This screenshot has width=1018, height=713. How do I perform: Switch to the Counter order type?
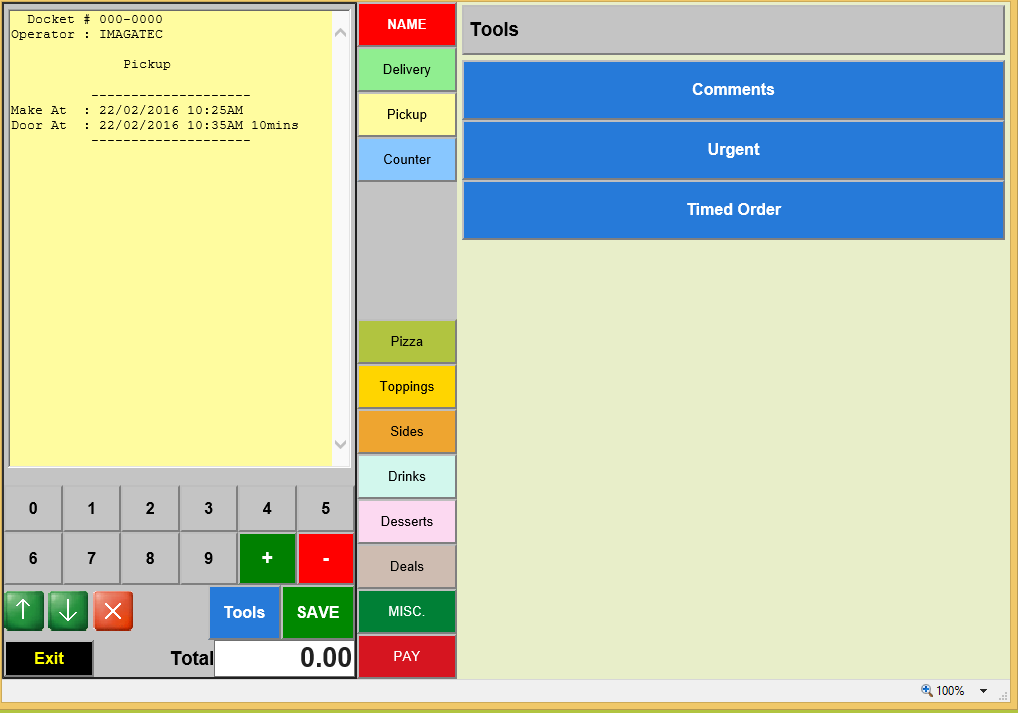coord(407,159)
